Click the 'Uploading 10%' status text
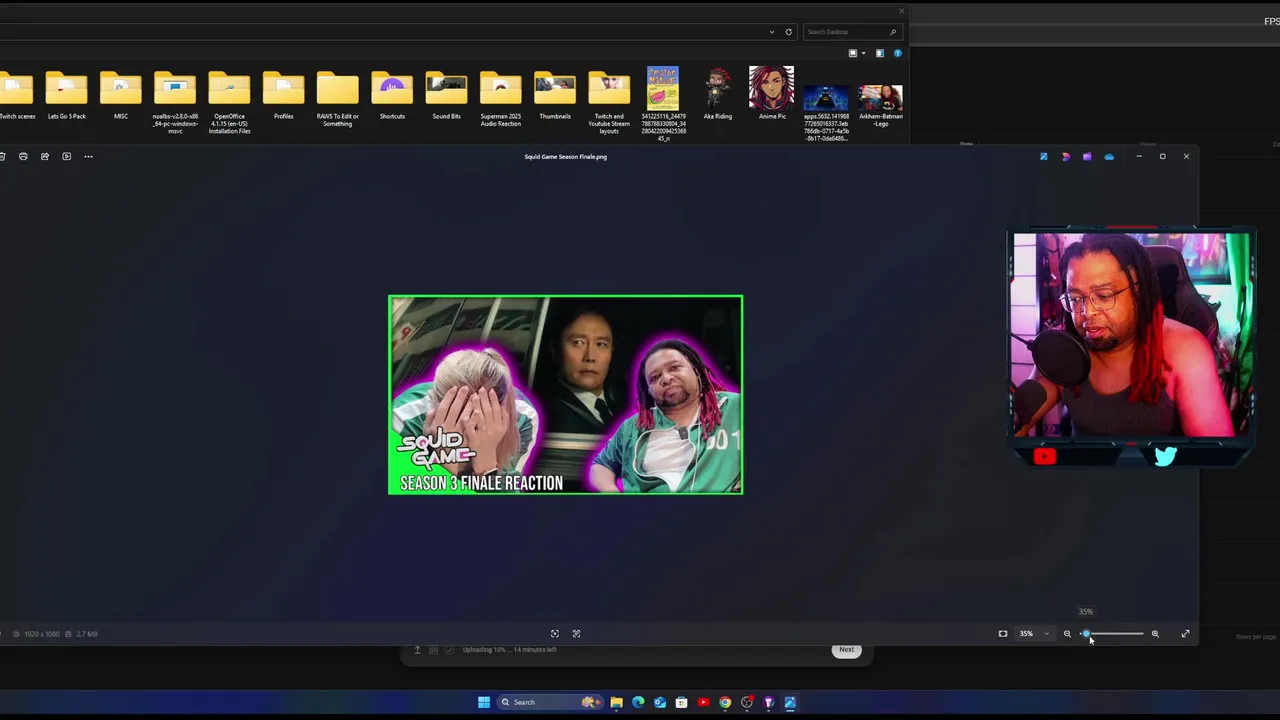The height and width of the screenshot is (720, 1280). tap(509, 650)
